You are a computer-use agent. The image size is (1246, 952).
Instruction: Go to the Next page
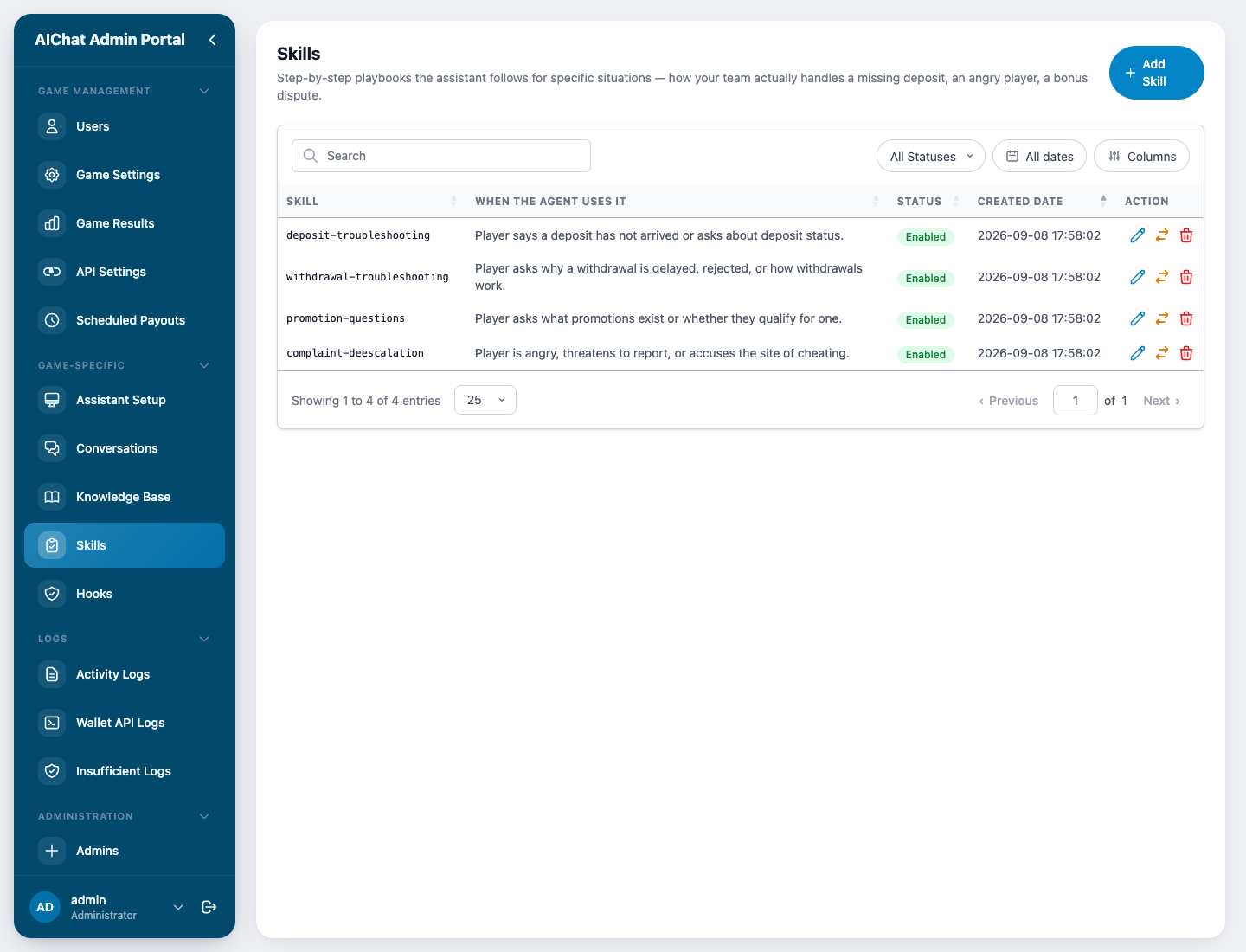[1161, 401]
